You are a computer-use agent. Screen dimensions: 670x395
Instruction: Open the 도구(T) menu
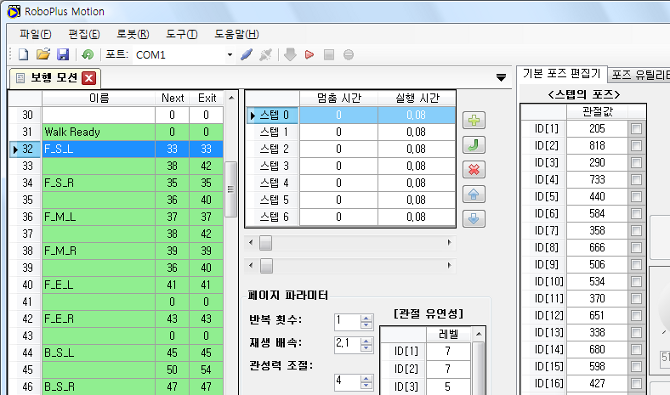point(182,34)
